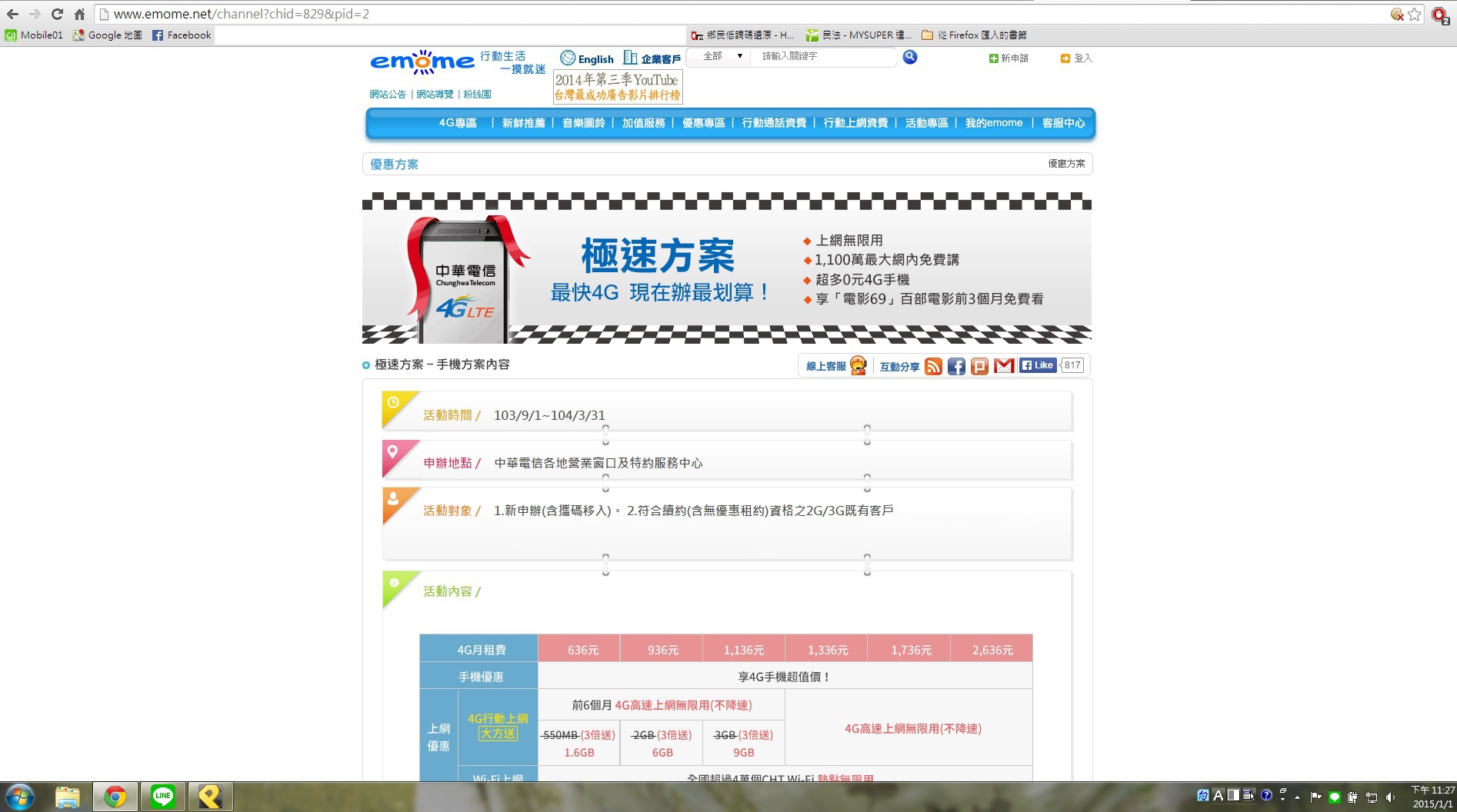The image size is (1457, 812).
Task: Click the 優惠方案 breadcrumb at right
Action: (1066, 164)
